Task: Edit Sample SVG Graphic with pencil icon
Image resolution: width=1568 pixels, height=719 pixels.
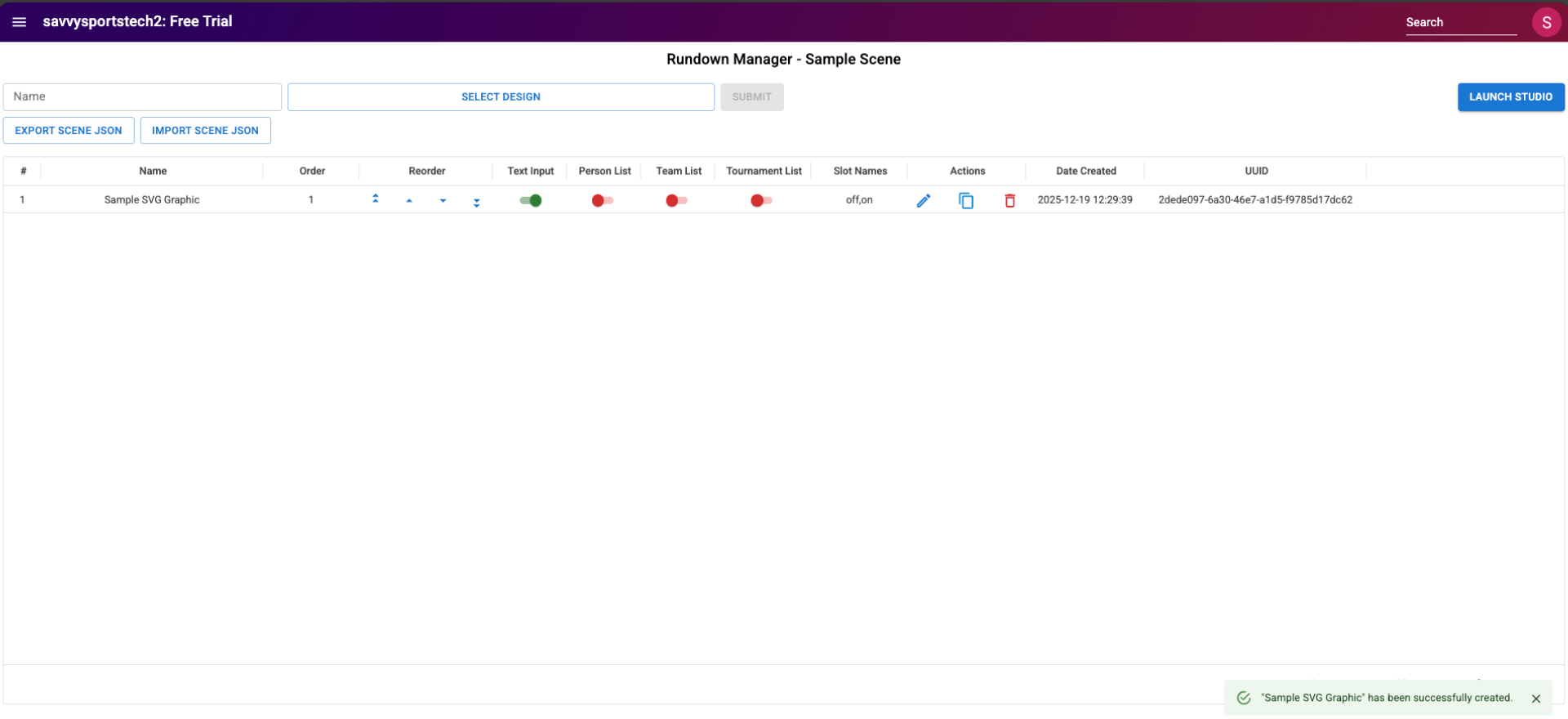Action: click(924, 200)
